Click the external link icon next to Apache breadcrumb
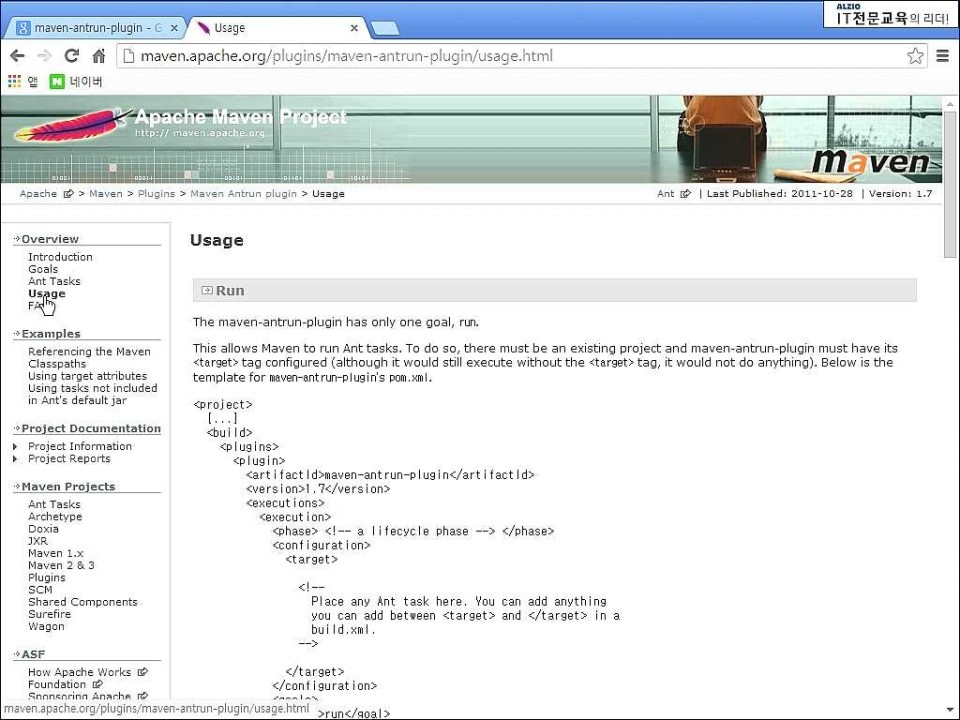Image resolution: width=960 pixels, height=720 pixels. tap(69, 193)
